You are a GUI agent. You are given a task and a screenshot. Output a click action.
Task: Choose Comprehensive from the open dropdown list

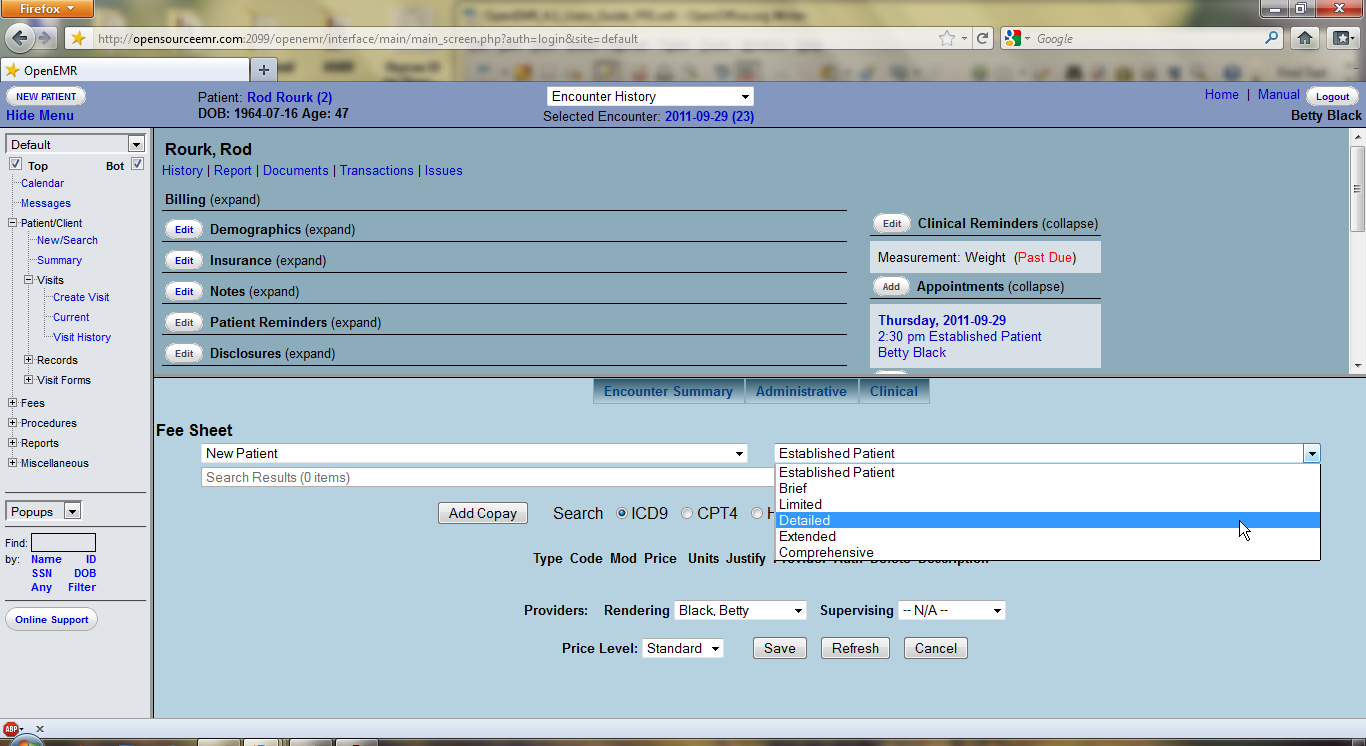pos(826,552)
